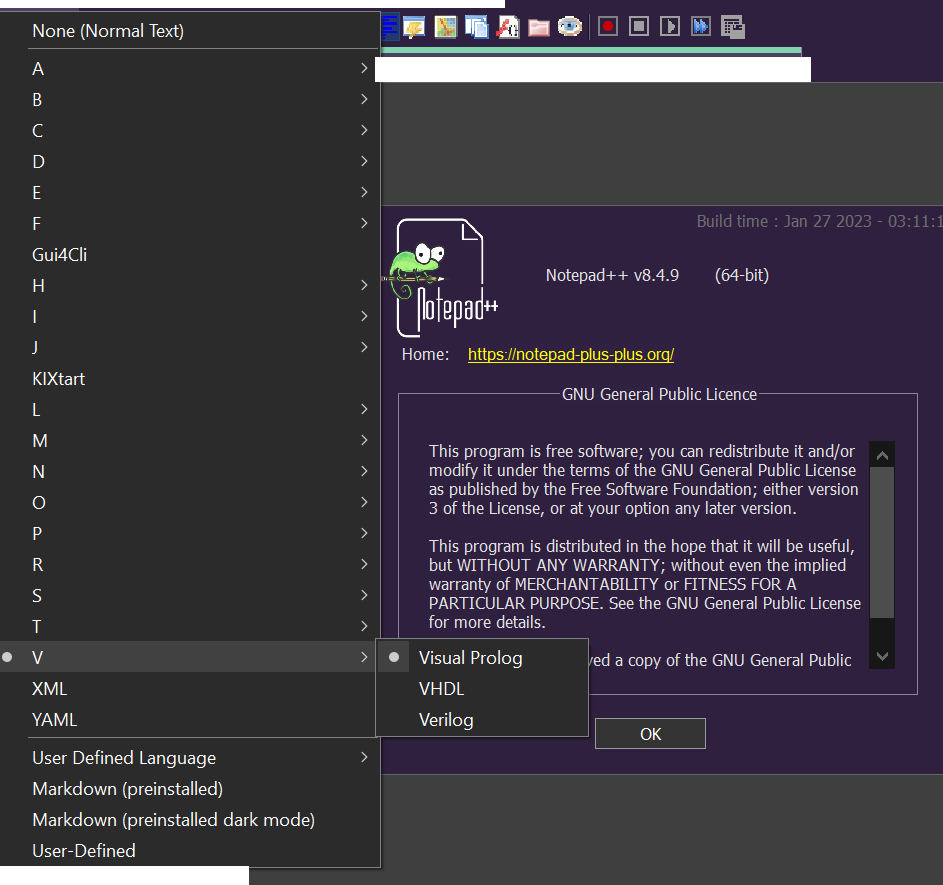943x885 pixels.
Task: Toggle the Document List toolbar icon
Action: pyautogui.click(x=476, y=27)
